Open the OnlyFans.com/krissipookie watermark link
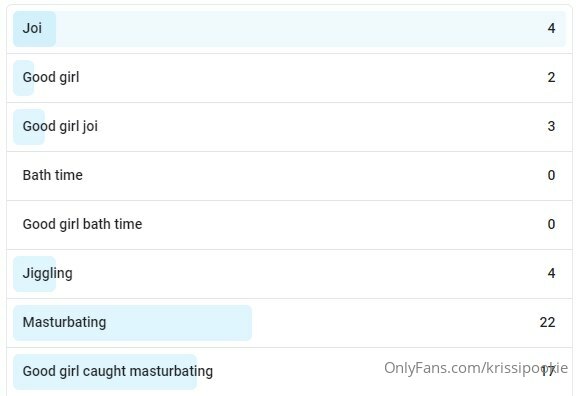 (x=476, y=368)
